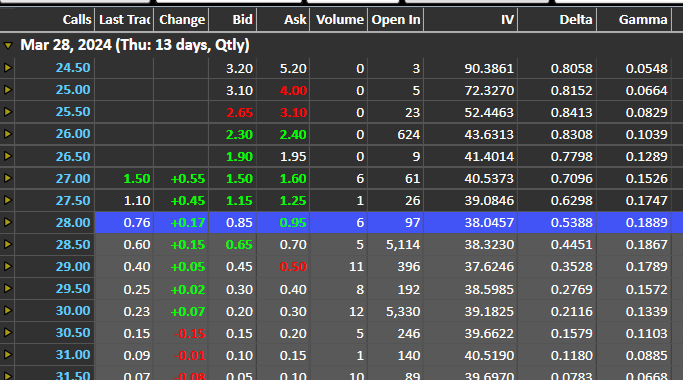Click the 2.30 bid for strike 26.00
This screenshot has width=683, height=380.
pos(239,135)
